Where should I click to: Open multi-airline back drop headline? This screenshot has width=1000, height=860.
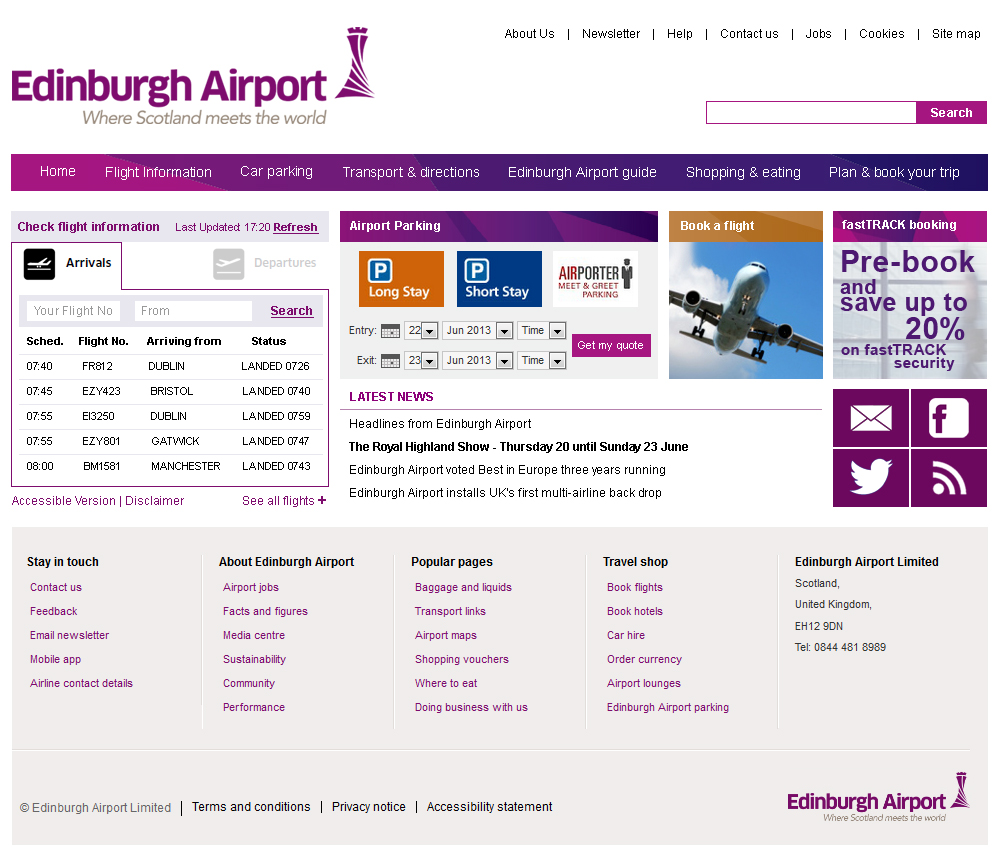505,493
